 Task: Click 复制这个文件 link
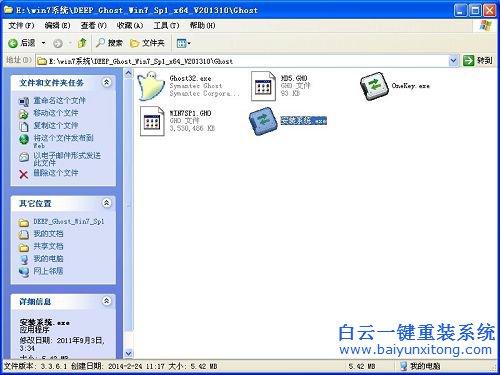(56, 126)
